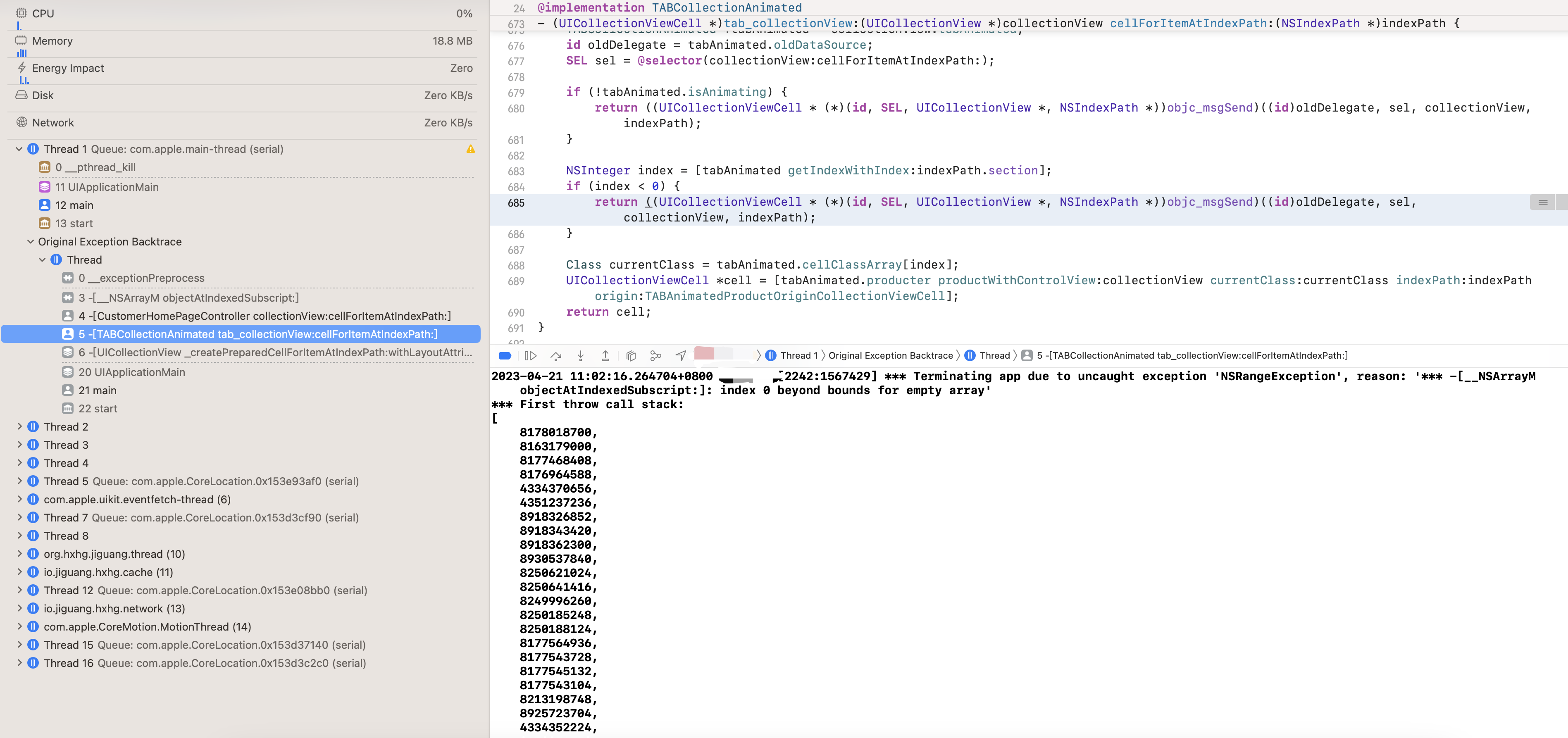Select frame 3 NSArrayM objectAtIndexedSubscript

pyautogui.click(x=188, y=298)
